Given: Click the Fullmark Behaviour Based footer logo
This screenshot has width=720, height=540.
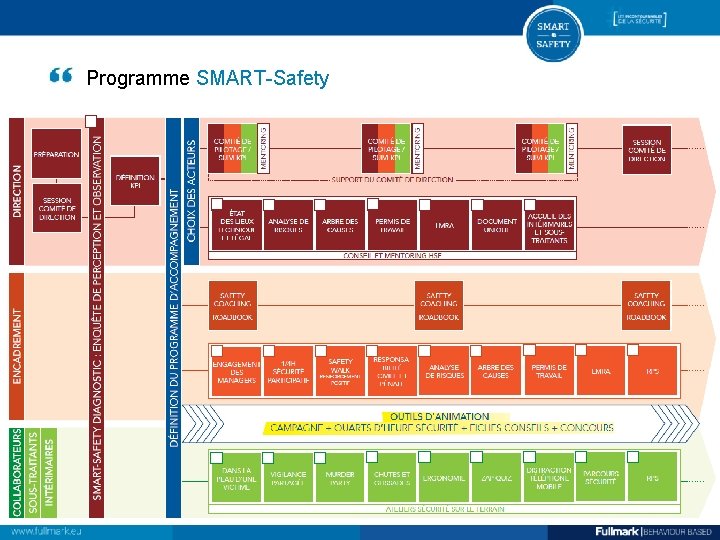Looking at the screenshot, I should tap(653, 532).
